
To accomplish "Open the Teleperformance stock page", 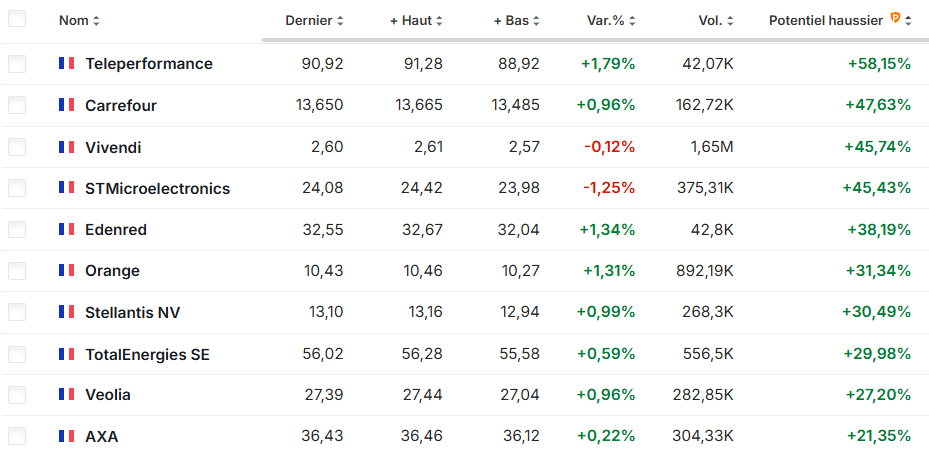I will [x=149, y=63].
